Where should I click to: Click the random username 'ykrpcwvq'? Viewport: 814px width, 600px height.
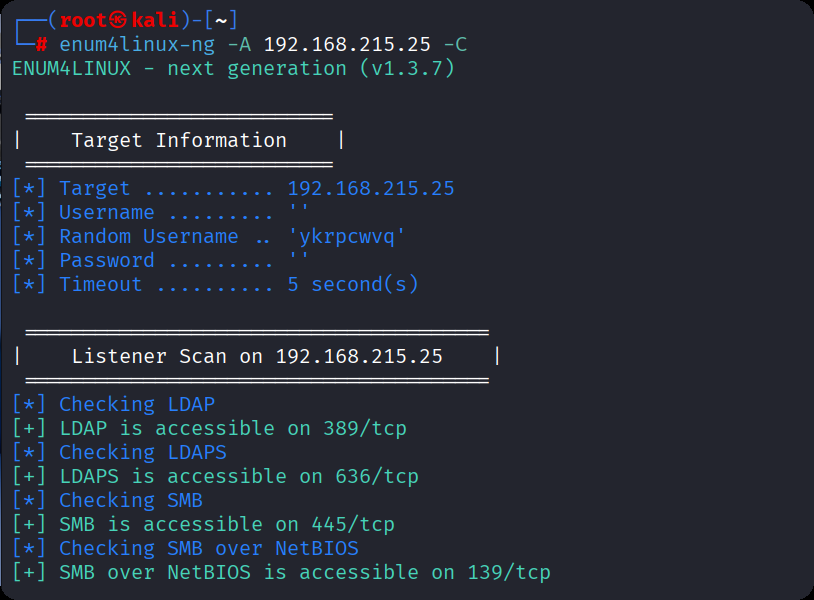coord(346,237)
